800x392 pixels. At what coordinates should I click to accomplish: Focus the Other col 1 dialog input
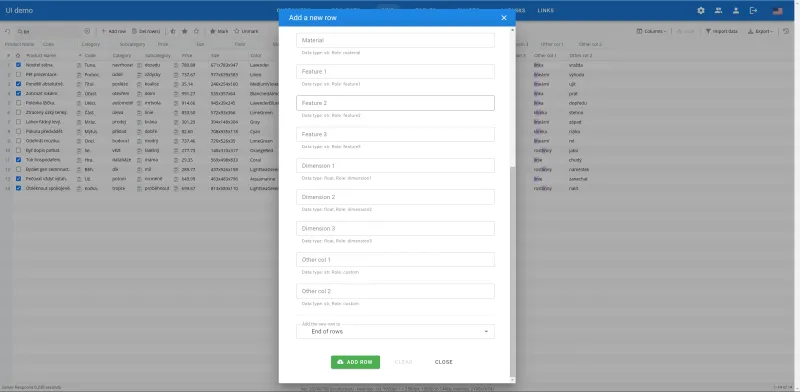click(395, 260)
